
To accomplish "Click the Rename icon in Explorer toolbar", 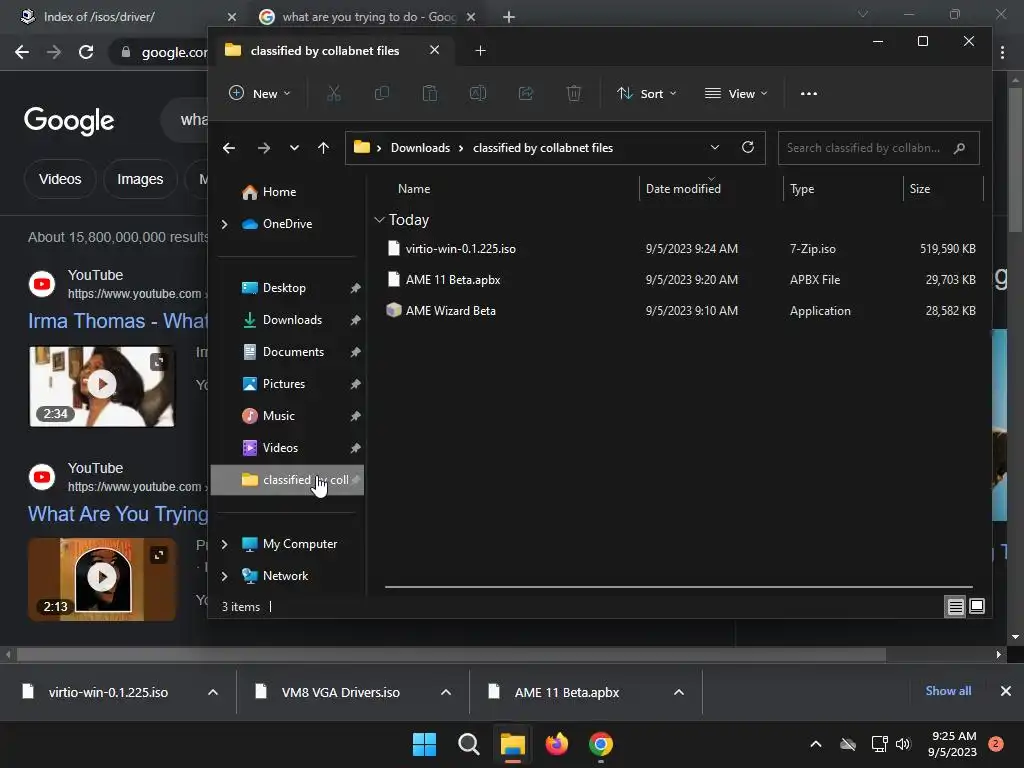I will coord(477,93).
